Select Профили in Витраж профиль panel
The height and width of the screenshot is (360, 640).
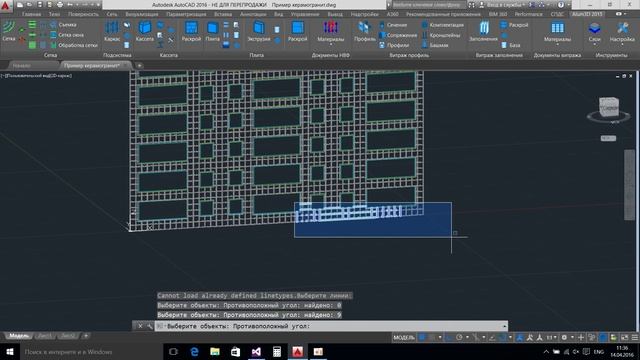pyautogui.click(x=394, y=45)
